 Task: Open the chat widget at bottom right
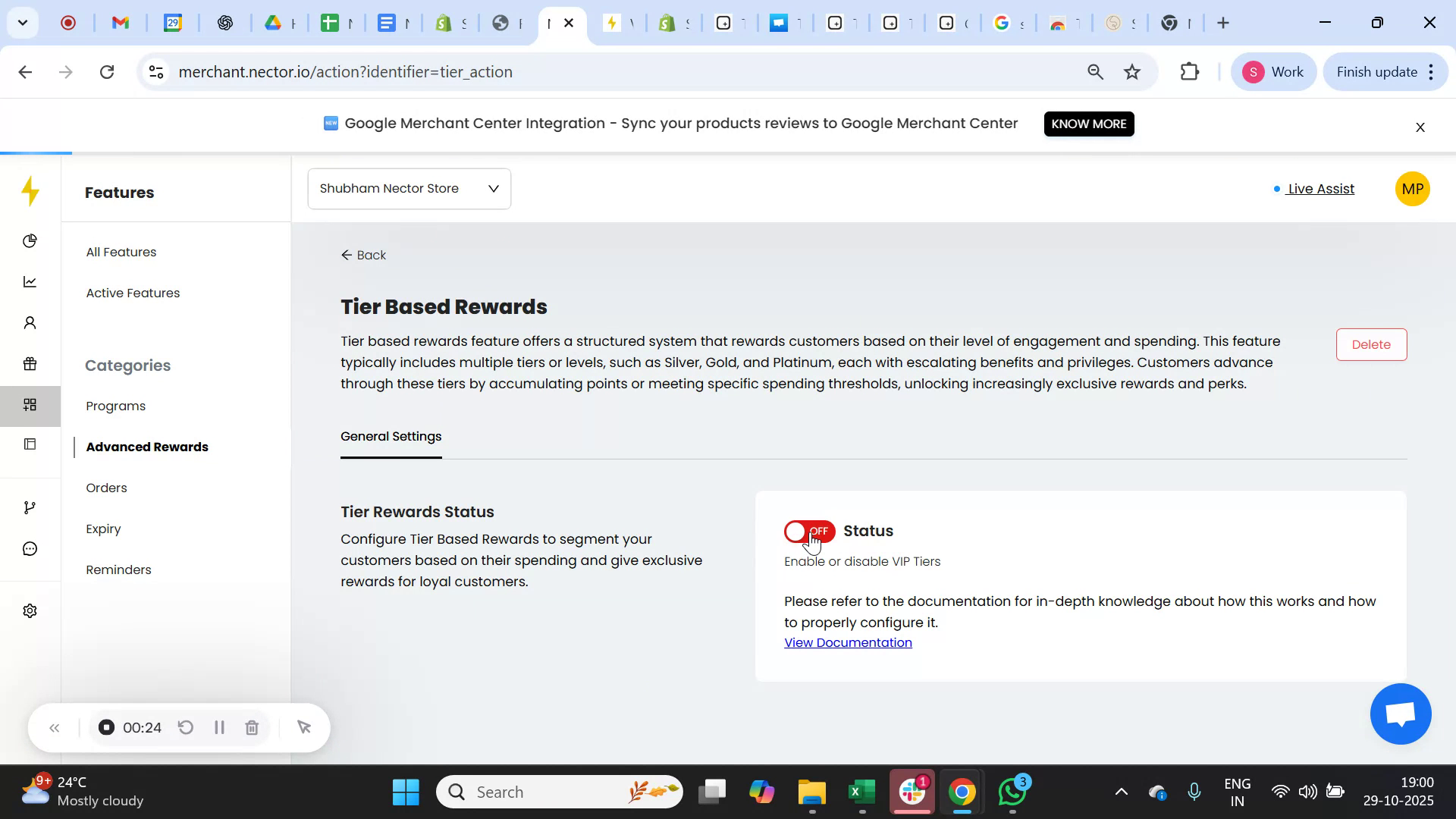pyautogui.click(x=1400, y=714)
